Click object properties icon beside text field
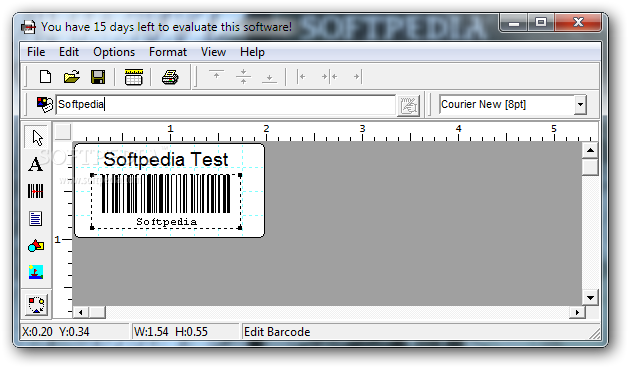This screenshot has height=368, width=629. 44,104
